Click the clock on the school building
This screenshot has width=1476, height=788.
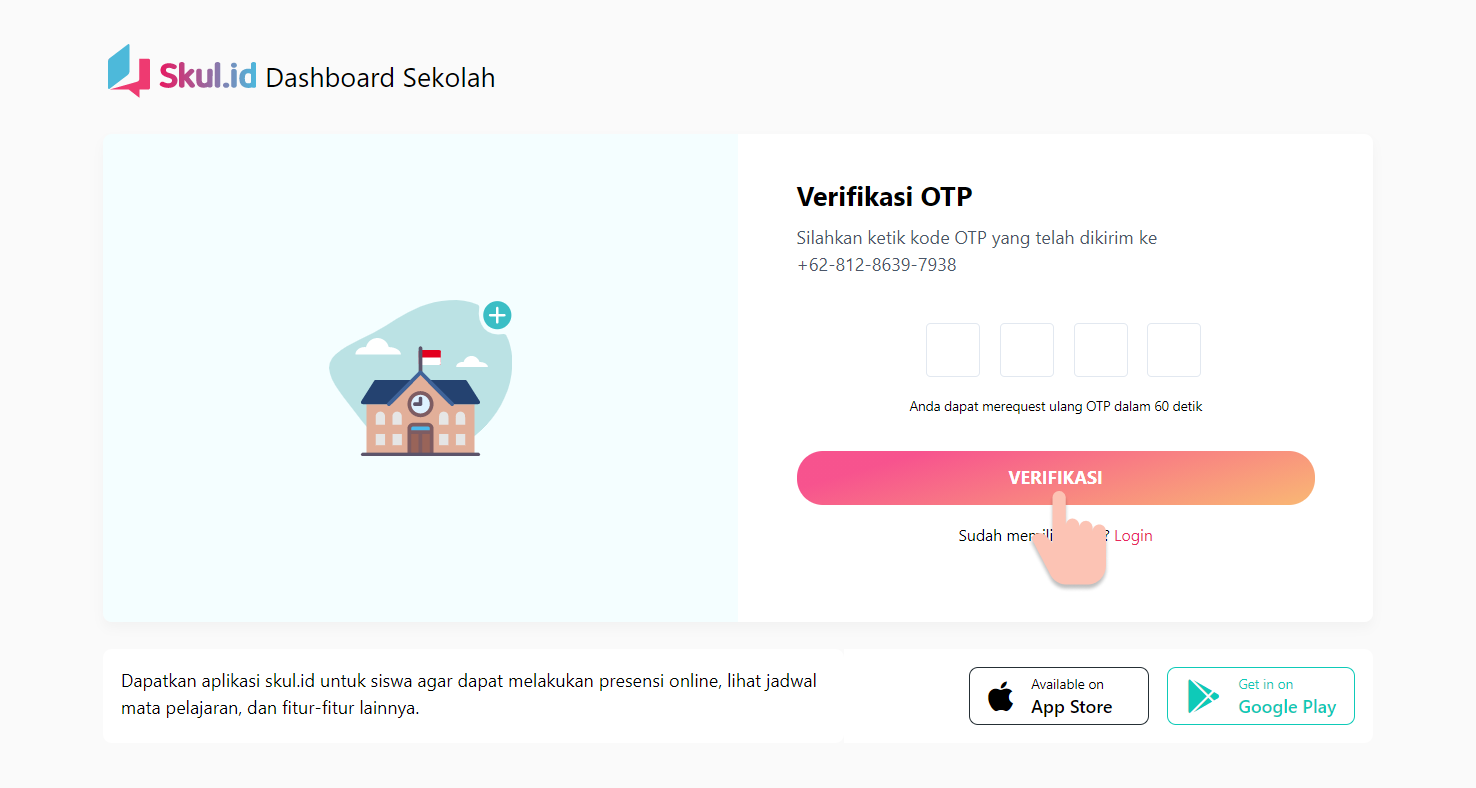tap(420, 403)
